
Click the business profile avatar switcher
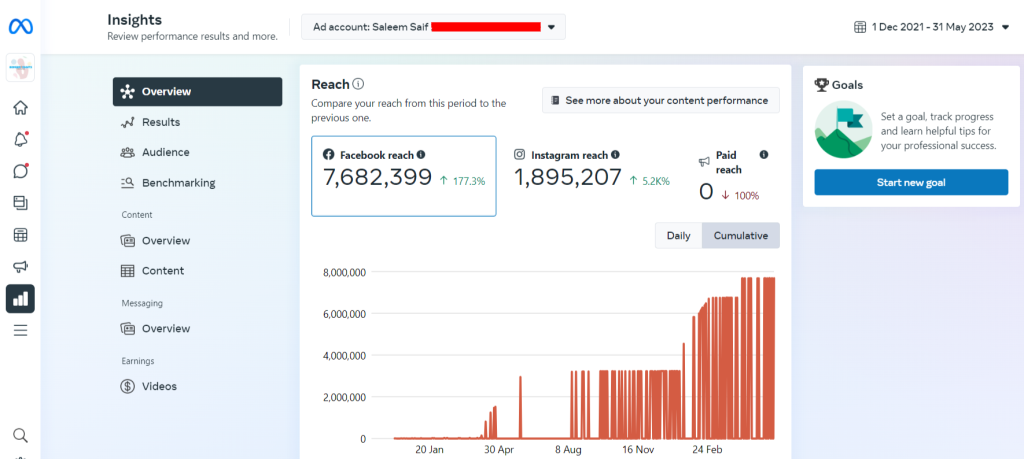pyautogui.click(x=20, y=68)
